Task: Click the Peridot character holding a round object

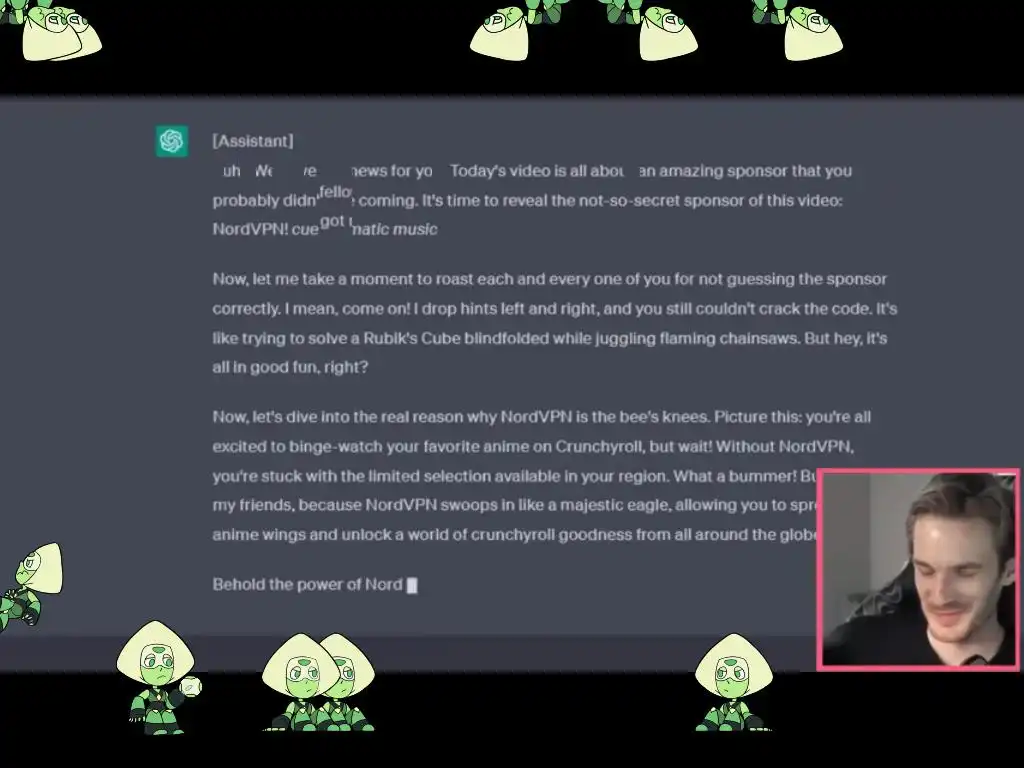Action: [159, 677]
